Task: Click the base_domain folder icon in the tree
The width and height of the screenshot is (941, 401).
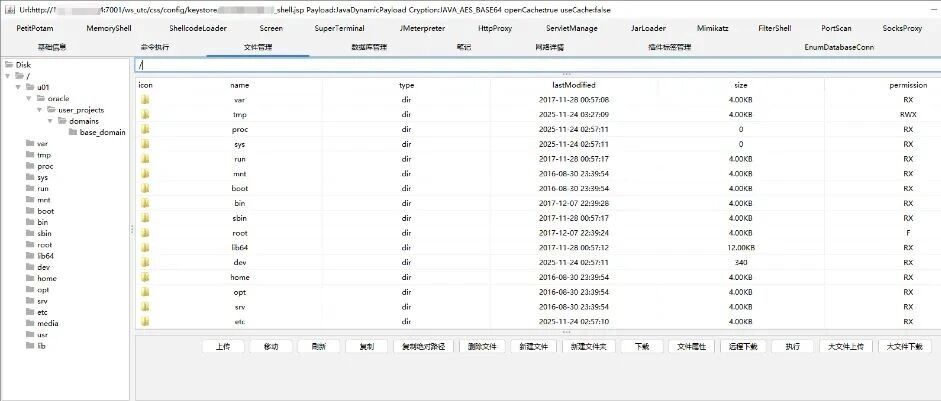Action: [73, 132]
